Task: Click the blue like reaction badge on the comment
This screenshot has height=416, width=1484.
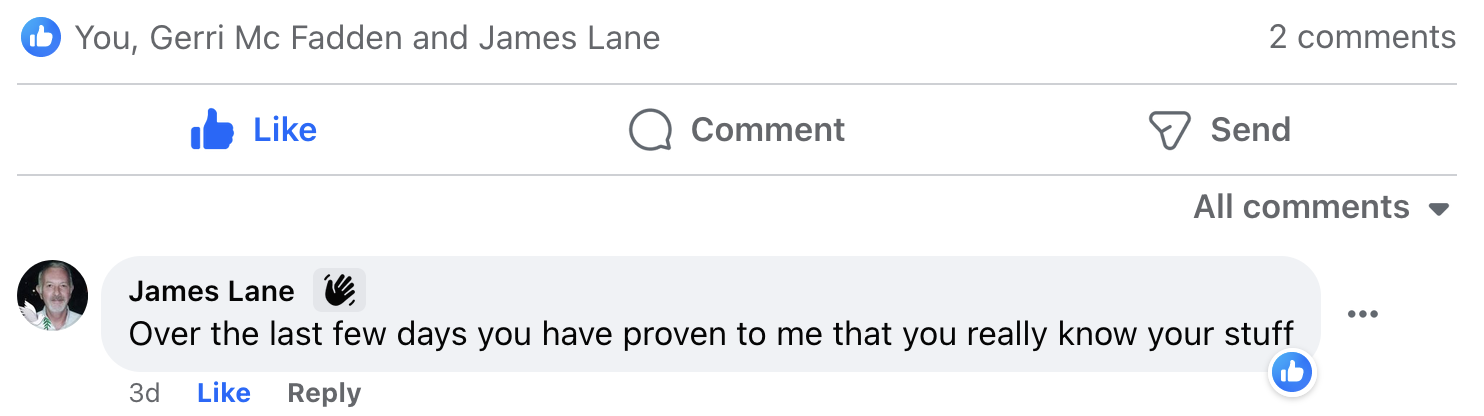Action: [1292, 373]
